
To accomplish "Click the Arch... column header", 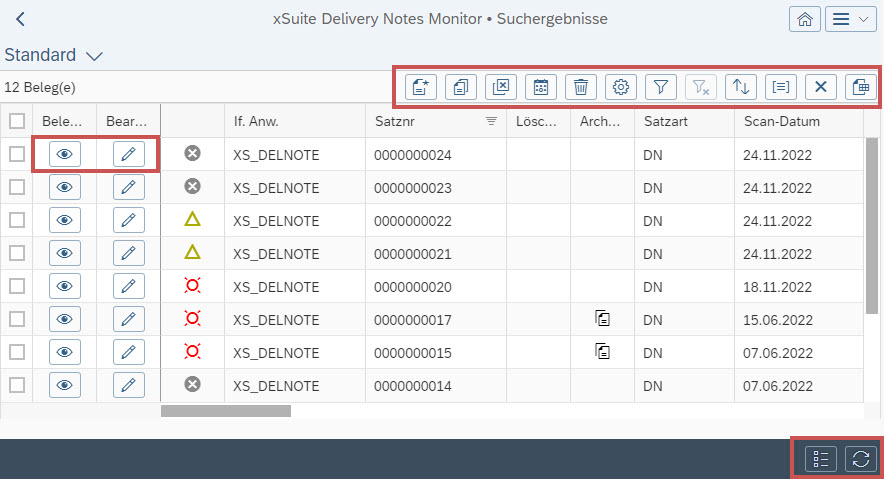I will tap(600, 121).
